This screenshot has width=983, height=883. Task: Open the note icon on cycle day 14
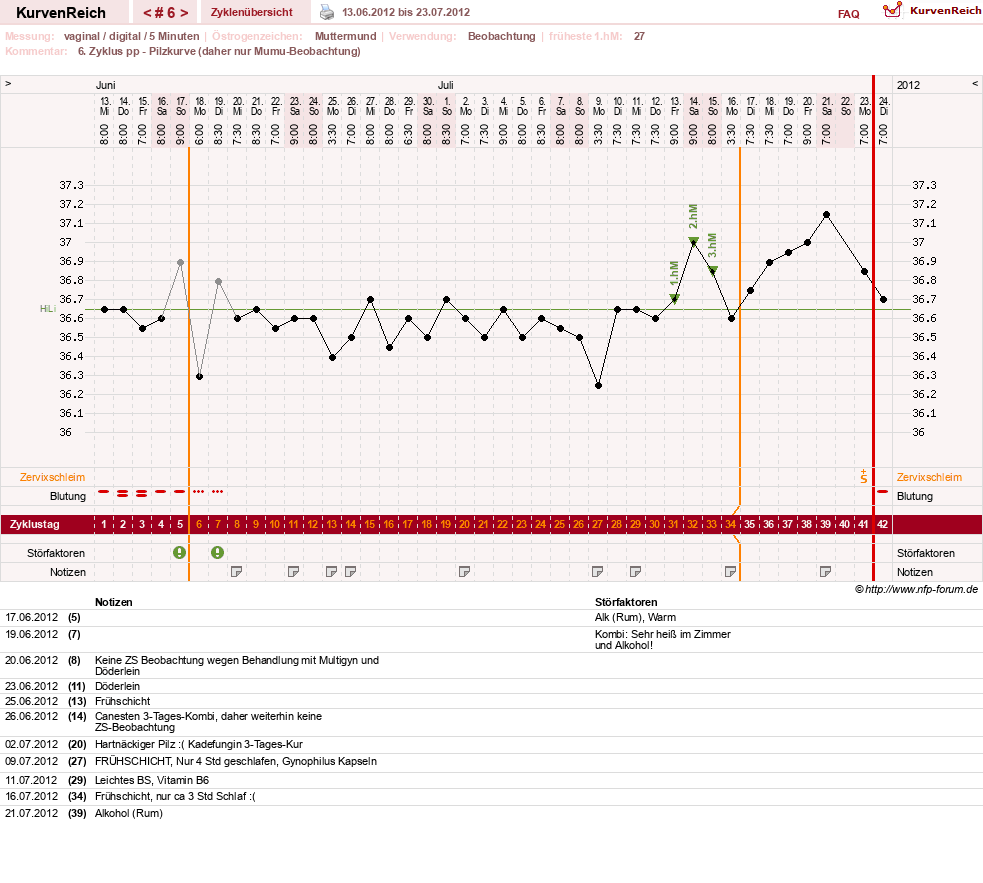point(350,572)
